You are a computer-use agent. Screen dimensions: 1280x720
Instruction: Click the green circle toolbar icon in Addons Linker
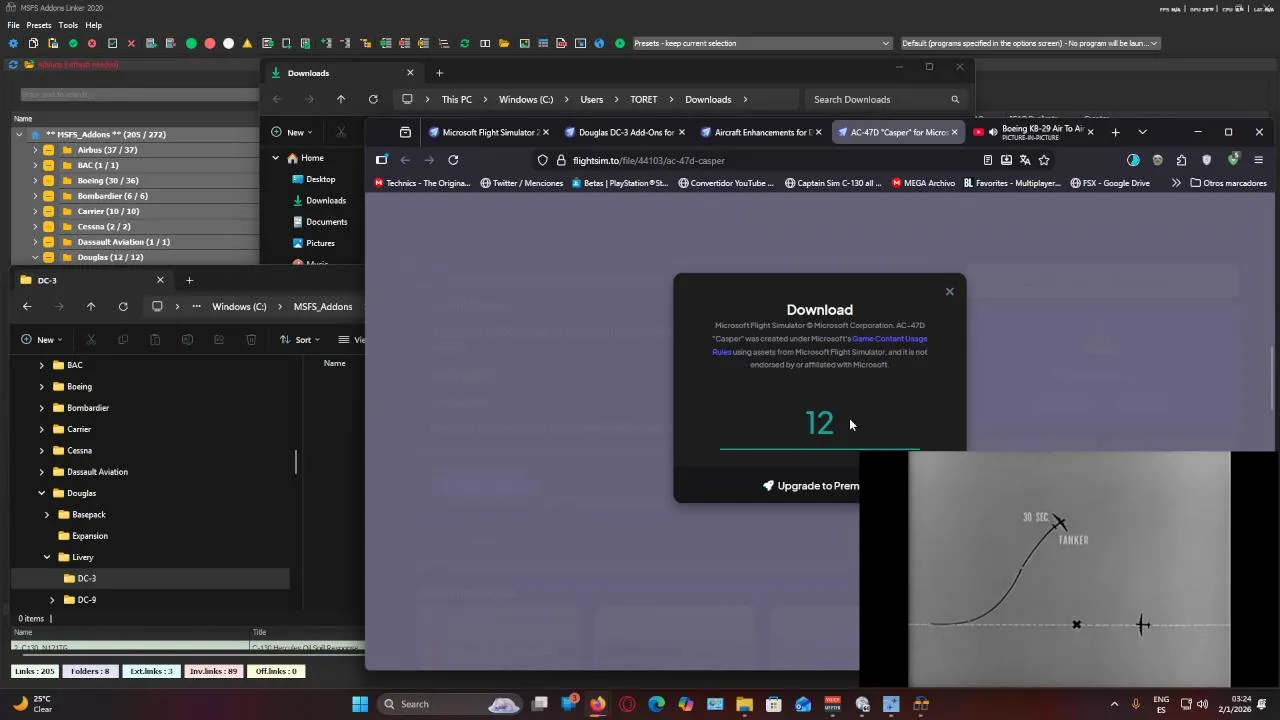190,43
